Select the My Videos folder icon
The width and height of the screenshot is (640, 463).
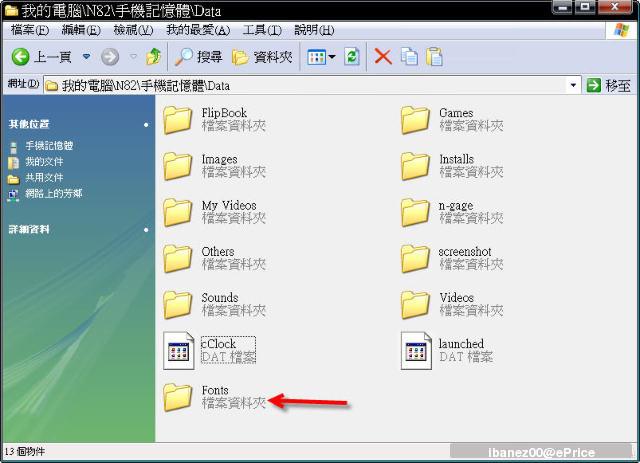pos(178,212)
